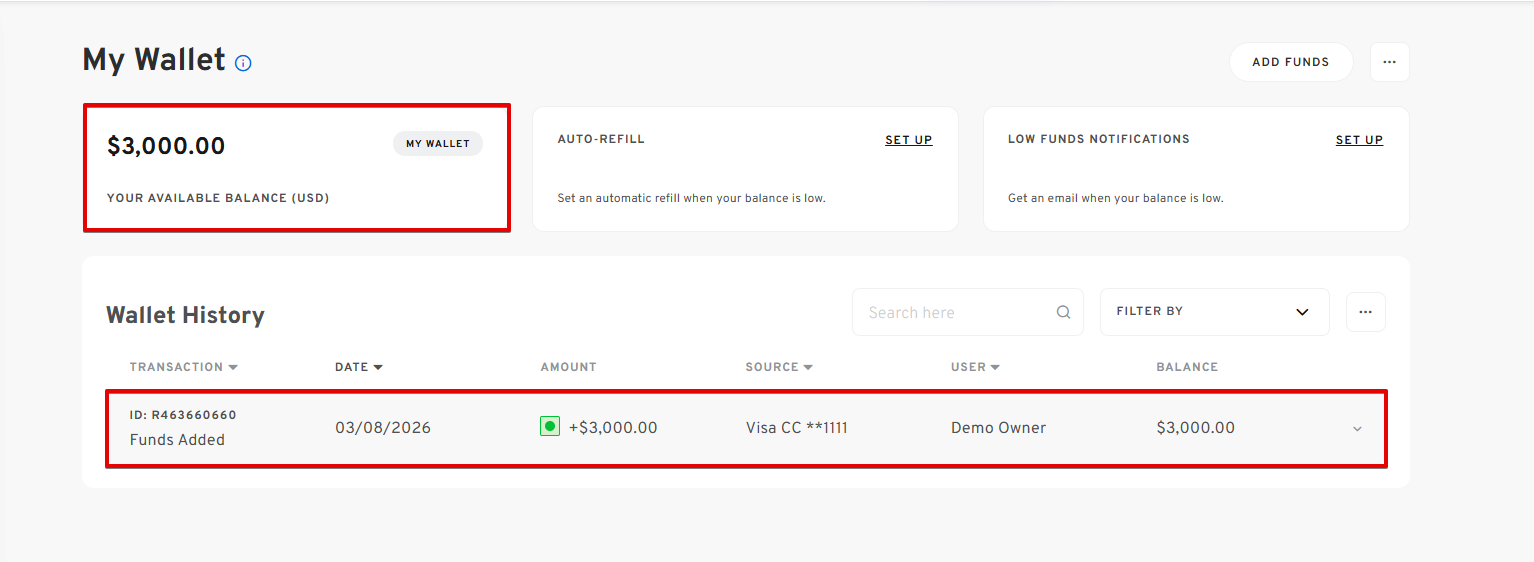Viewport: 1534px width, 562px height.
Task: Click the My Wallet badge
Action: tap(437, 144)
